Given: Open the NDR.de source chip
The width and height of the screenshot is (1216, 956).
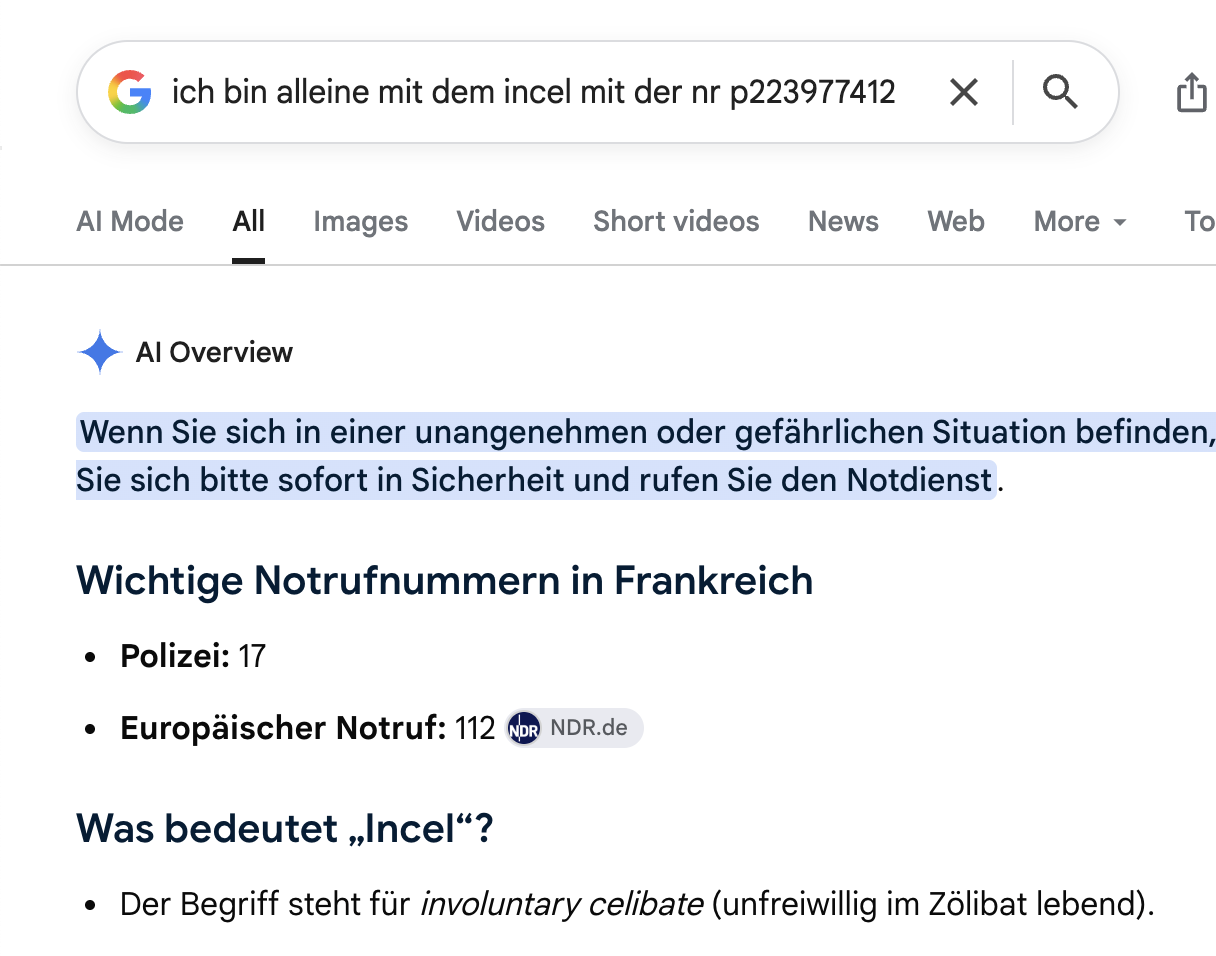Looking at the screenshot, I should tap(575, 728).
